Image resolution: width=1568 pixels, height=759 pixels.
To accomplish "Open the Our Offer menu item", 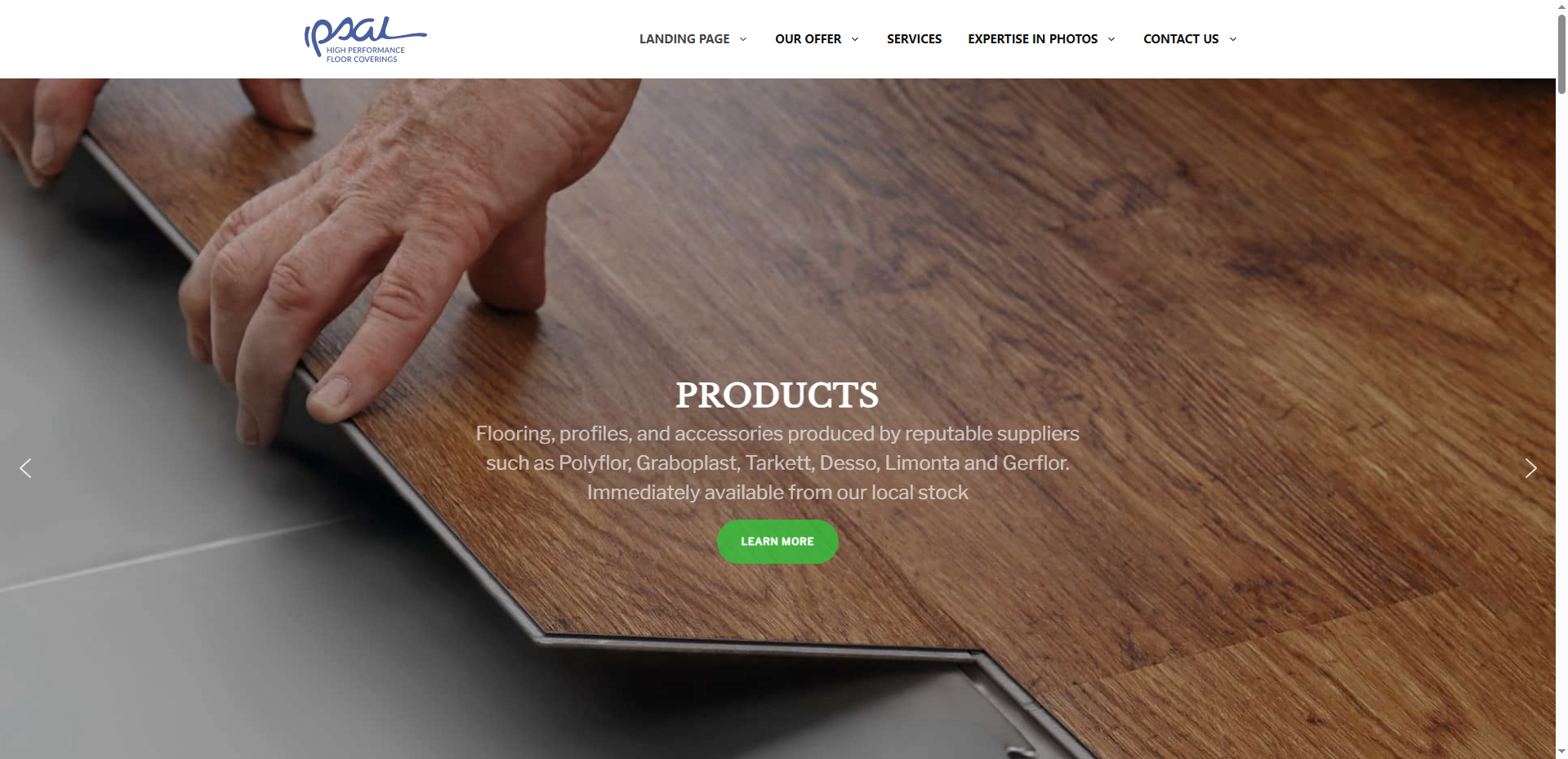I will click(808, 39).
